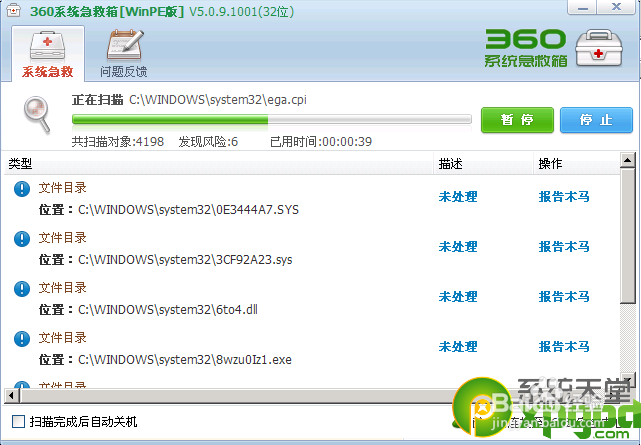Click 未处理 for 3CF92A23.sys

[x=458, y=247]
